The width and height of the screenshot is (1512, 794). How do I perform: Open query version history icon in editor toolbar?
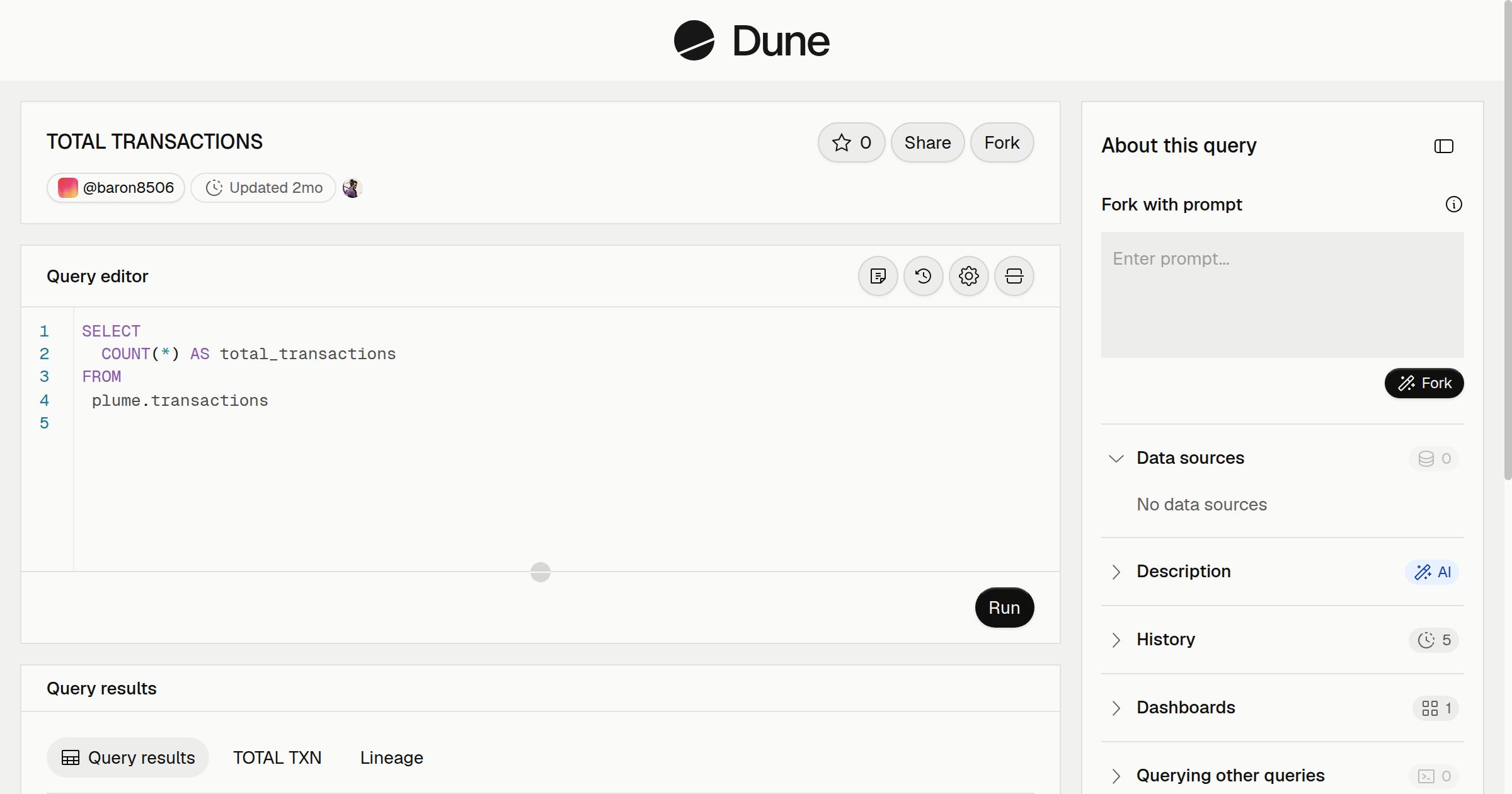(923, 276)
